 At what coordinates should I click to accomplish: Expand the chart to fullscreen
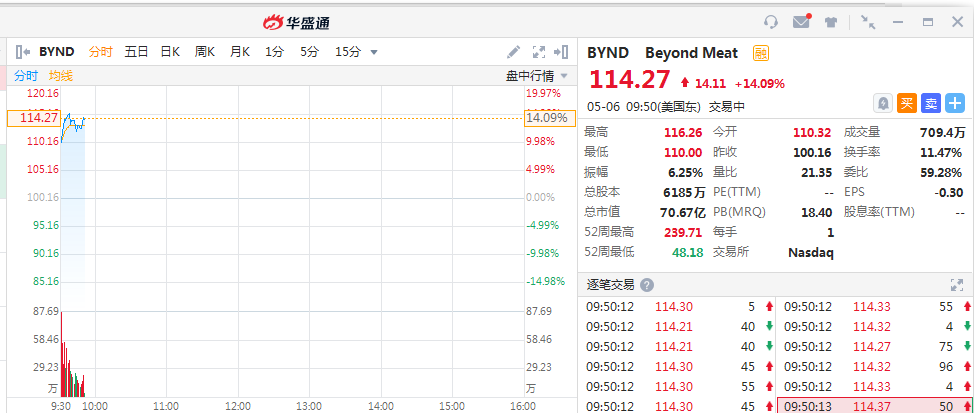[x=539, y=52]
